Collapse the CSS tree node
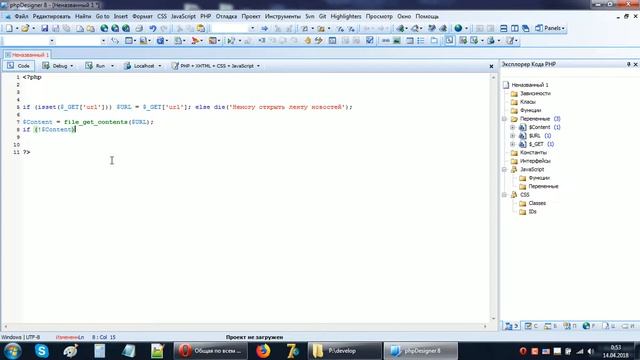Viewport: 640px width, 360px height. click(504, 195)
